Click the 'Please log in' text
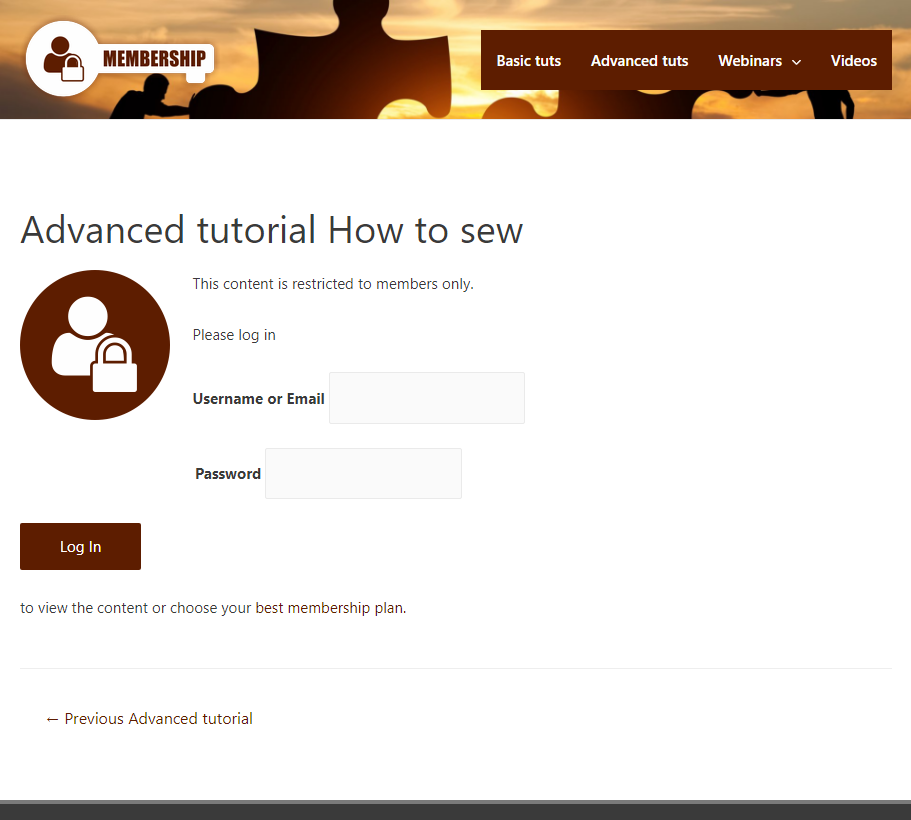Screen dimensions: 911x820 click(234, 335)
